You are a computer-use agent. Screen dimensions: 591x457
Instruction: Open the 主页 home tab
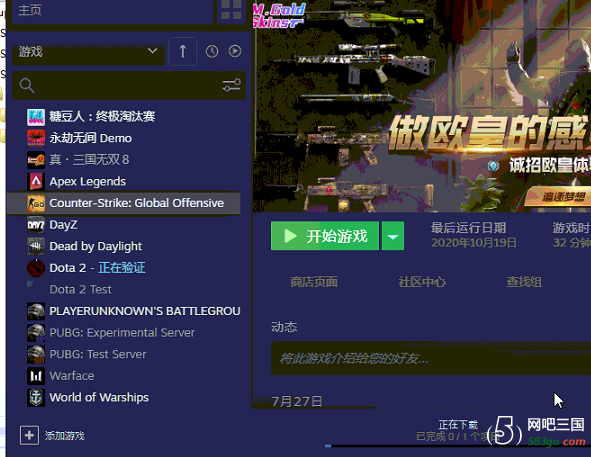click(112, 11)
